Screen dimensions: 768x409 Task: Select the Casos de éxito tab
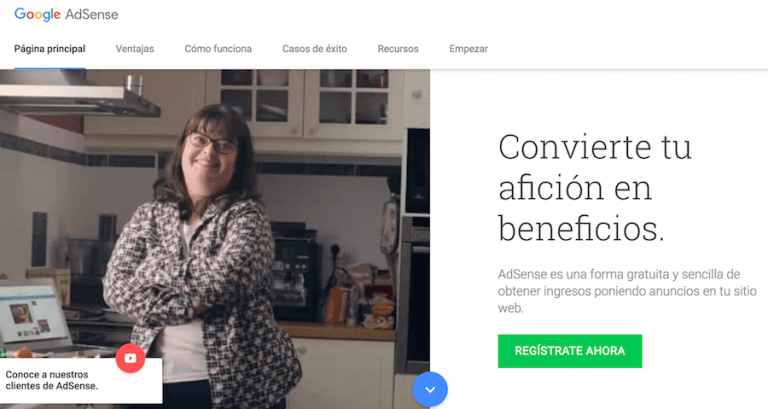pos(314,49)
